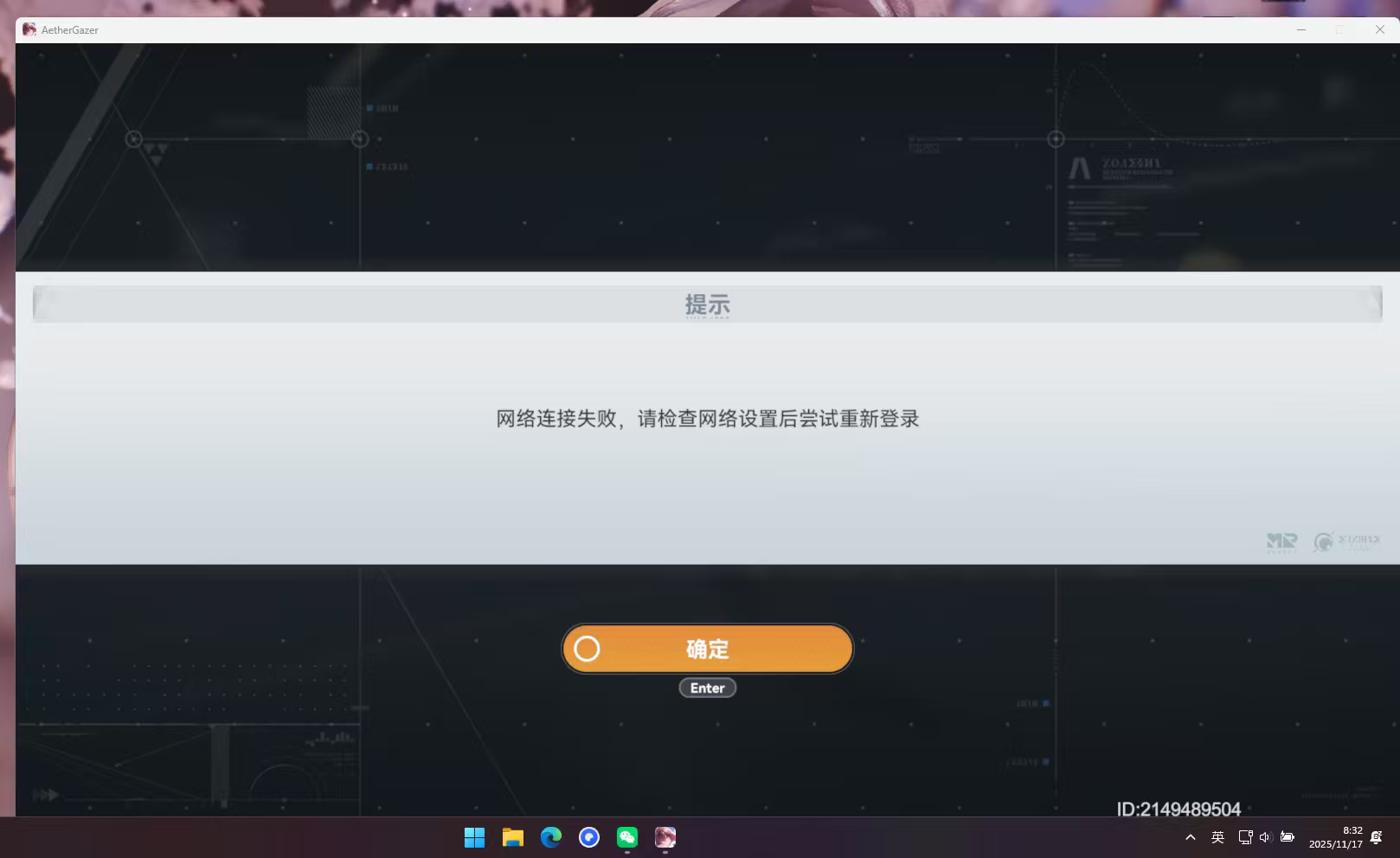1400x858 pixels.
Task: Click the AetherGazer icon in title bar
Action: tap(29, 29)
